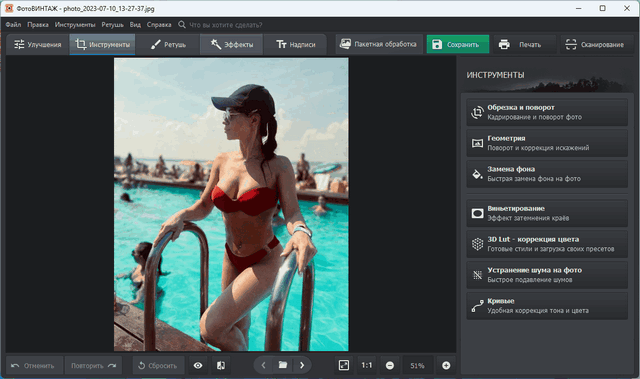Open 3D Lut коррекция цвета tool
The image size is (640, 379).
(547, 244)
